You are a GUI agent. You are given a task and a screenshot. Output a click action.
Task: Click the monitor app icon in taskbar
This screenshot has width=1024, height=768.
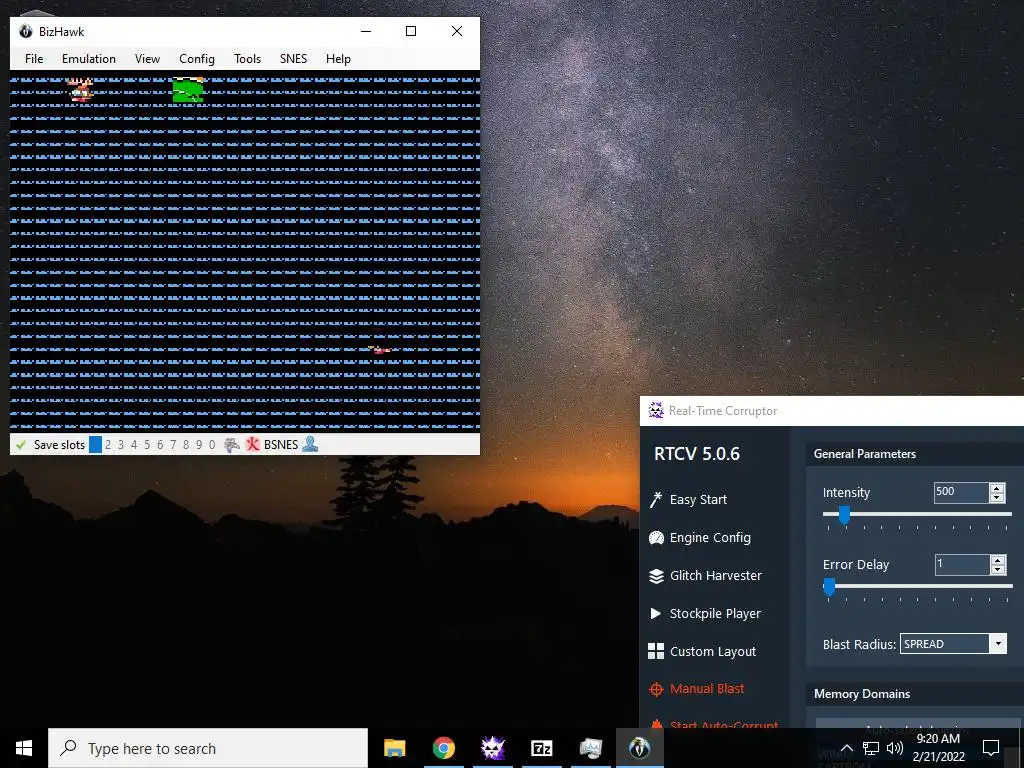[x=590, y=748]
